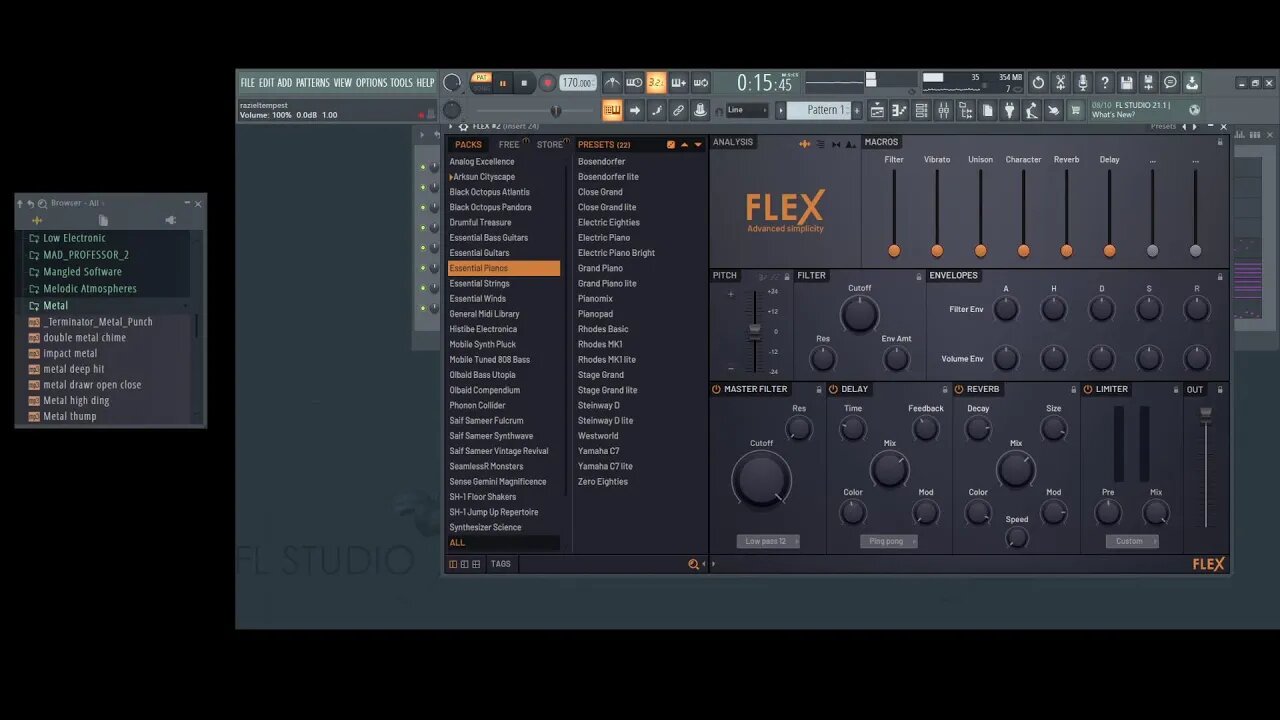Open the Pattern 1 selector

821,110
